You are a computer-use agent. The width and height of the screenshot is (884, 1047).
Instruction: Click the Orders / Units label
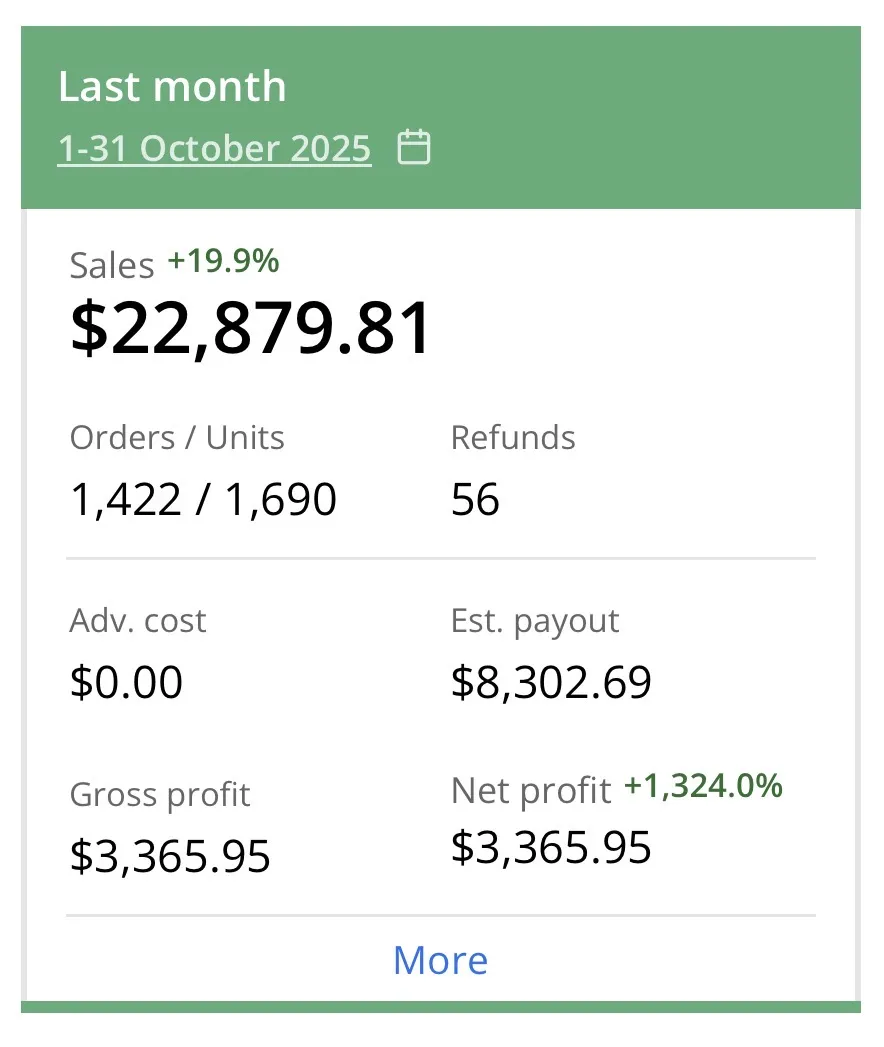click(176, 437)
